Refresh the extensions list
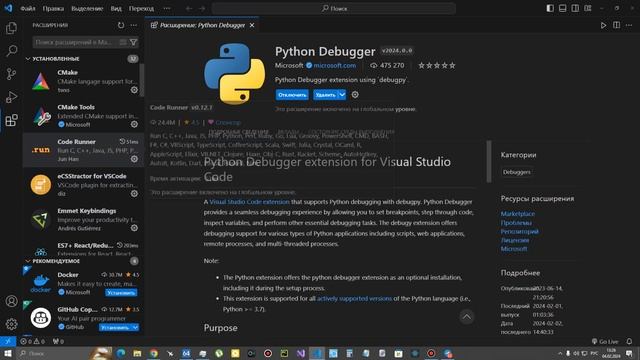 (x=121, y=25)
